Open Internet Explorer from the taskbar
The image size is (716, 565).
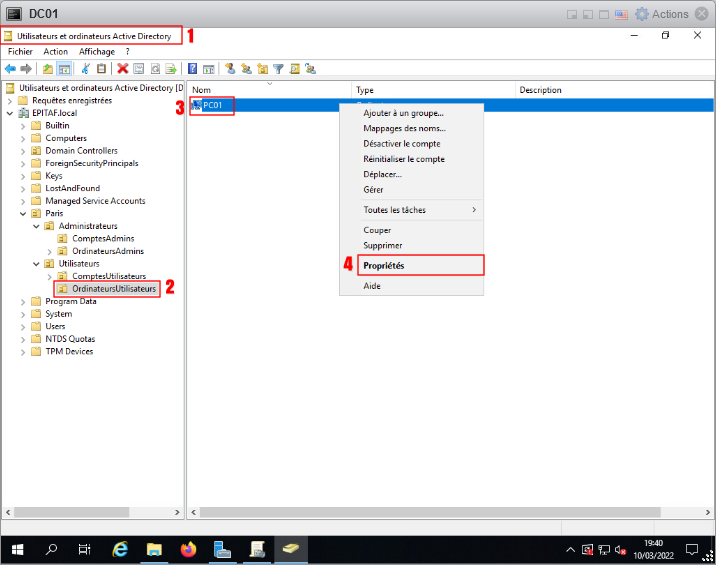point(121,549)
